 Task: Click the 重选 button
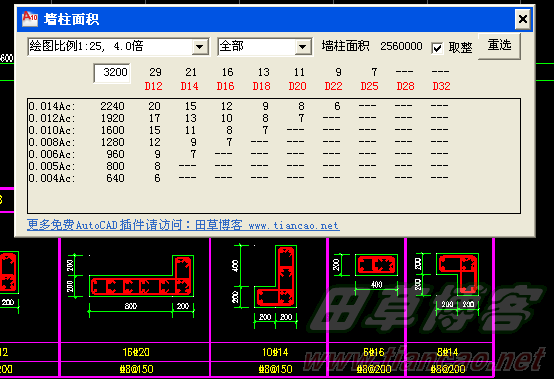499,46
